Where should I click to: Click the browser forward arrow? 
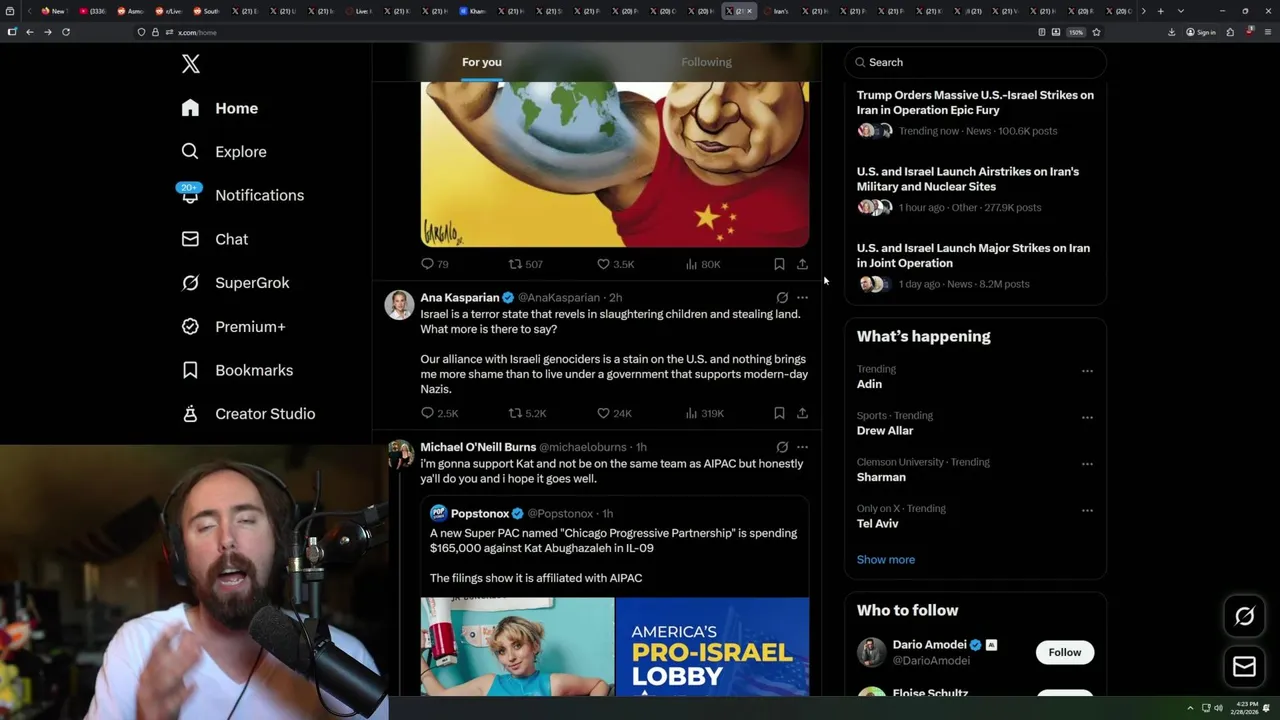point(47,32)
